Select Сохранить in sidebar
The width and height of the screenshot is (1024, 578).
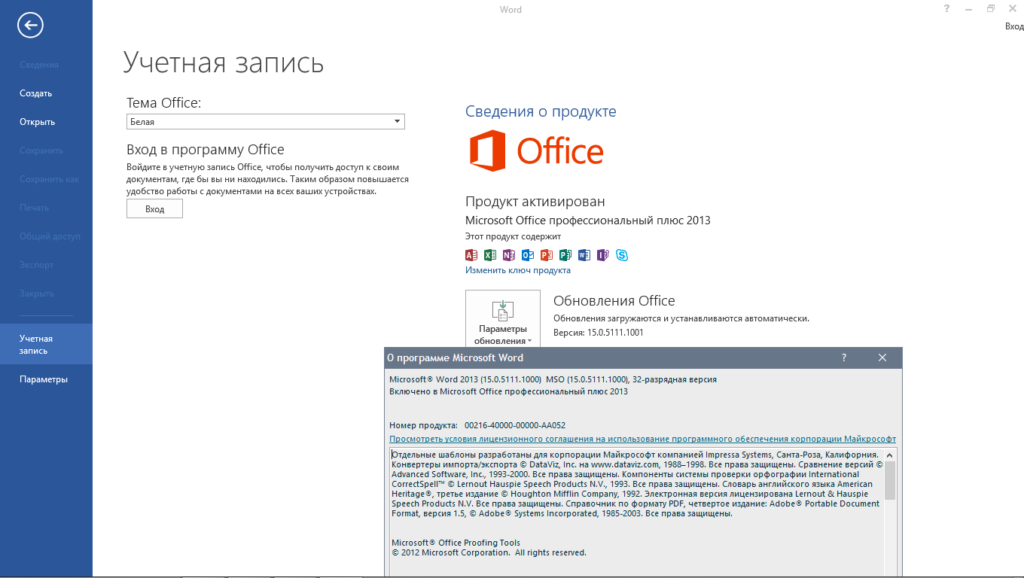pyautogui.click(x=41, y=151)
